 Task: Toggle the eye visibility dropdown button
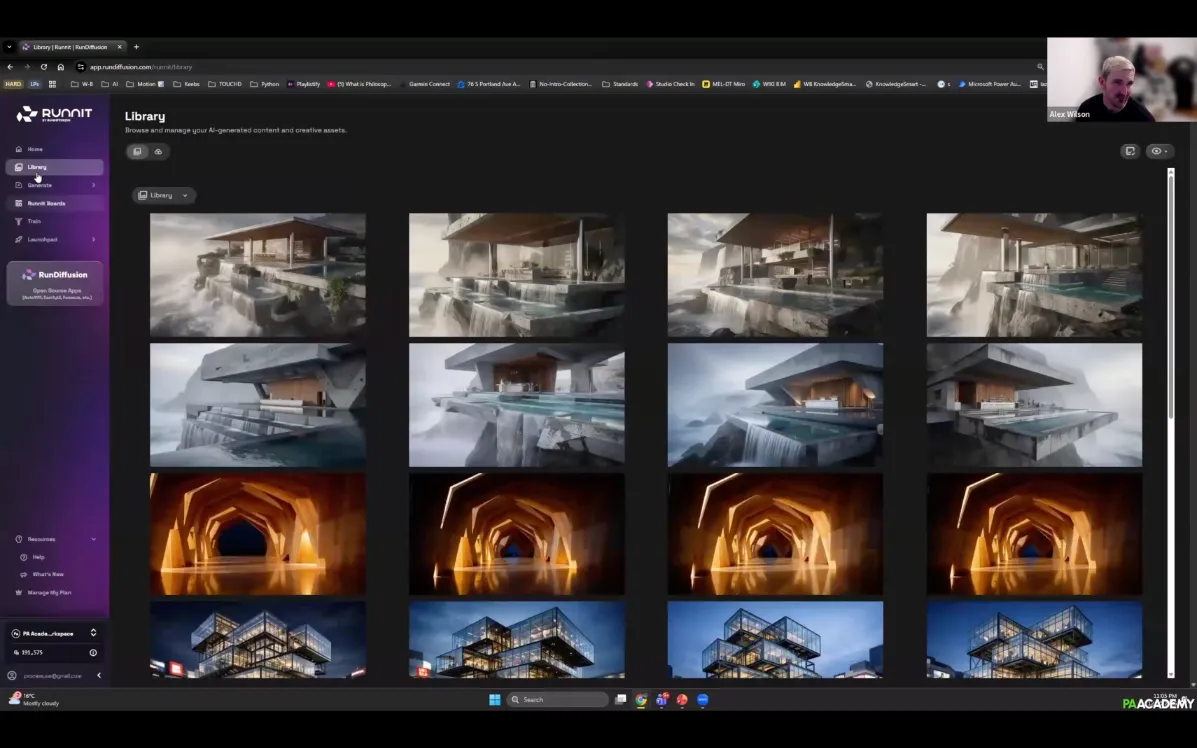(x=1159, y=151)
